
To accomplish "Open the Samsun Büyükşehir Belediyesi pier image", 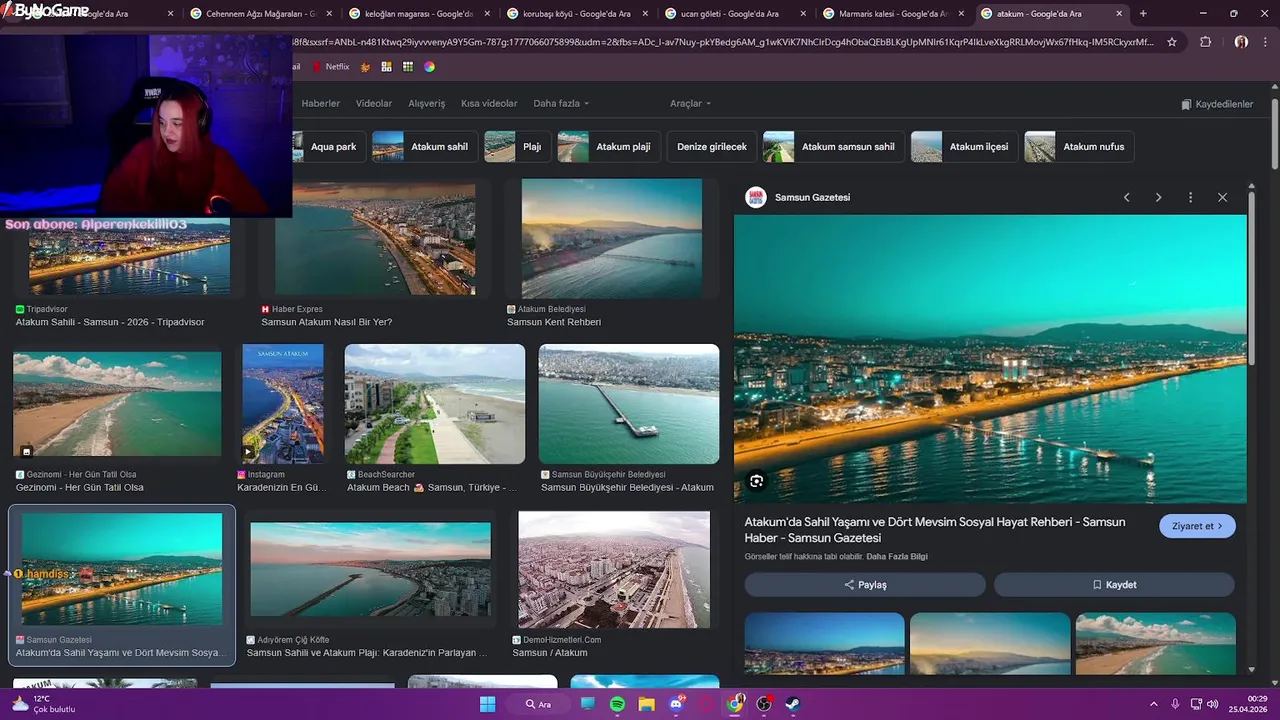I will pos(629,404).
